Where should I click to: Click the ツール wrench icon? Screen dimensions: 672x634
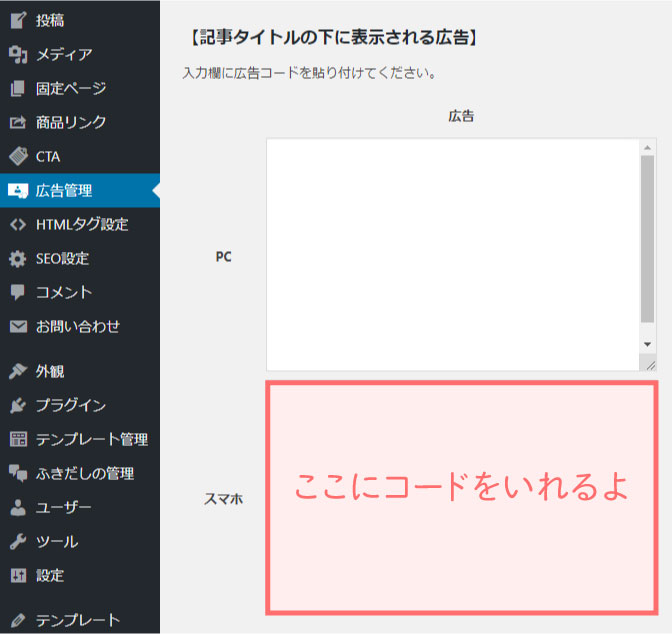point(18,541)
